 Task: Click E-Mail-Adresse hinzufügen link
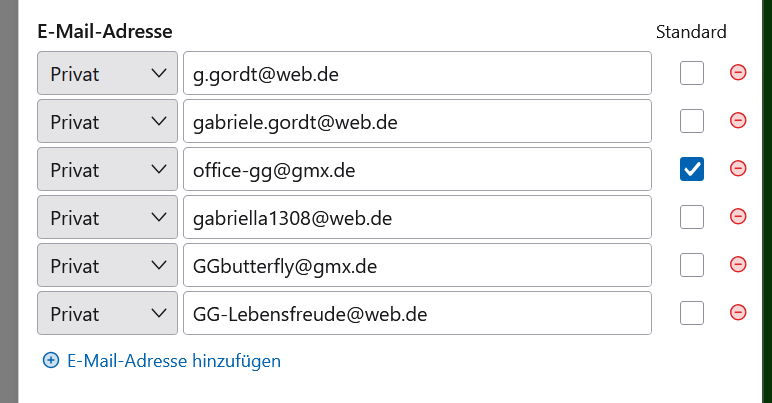click(174, 361)
